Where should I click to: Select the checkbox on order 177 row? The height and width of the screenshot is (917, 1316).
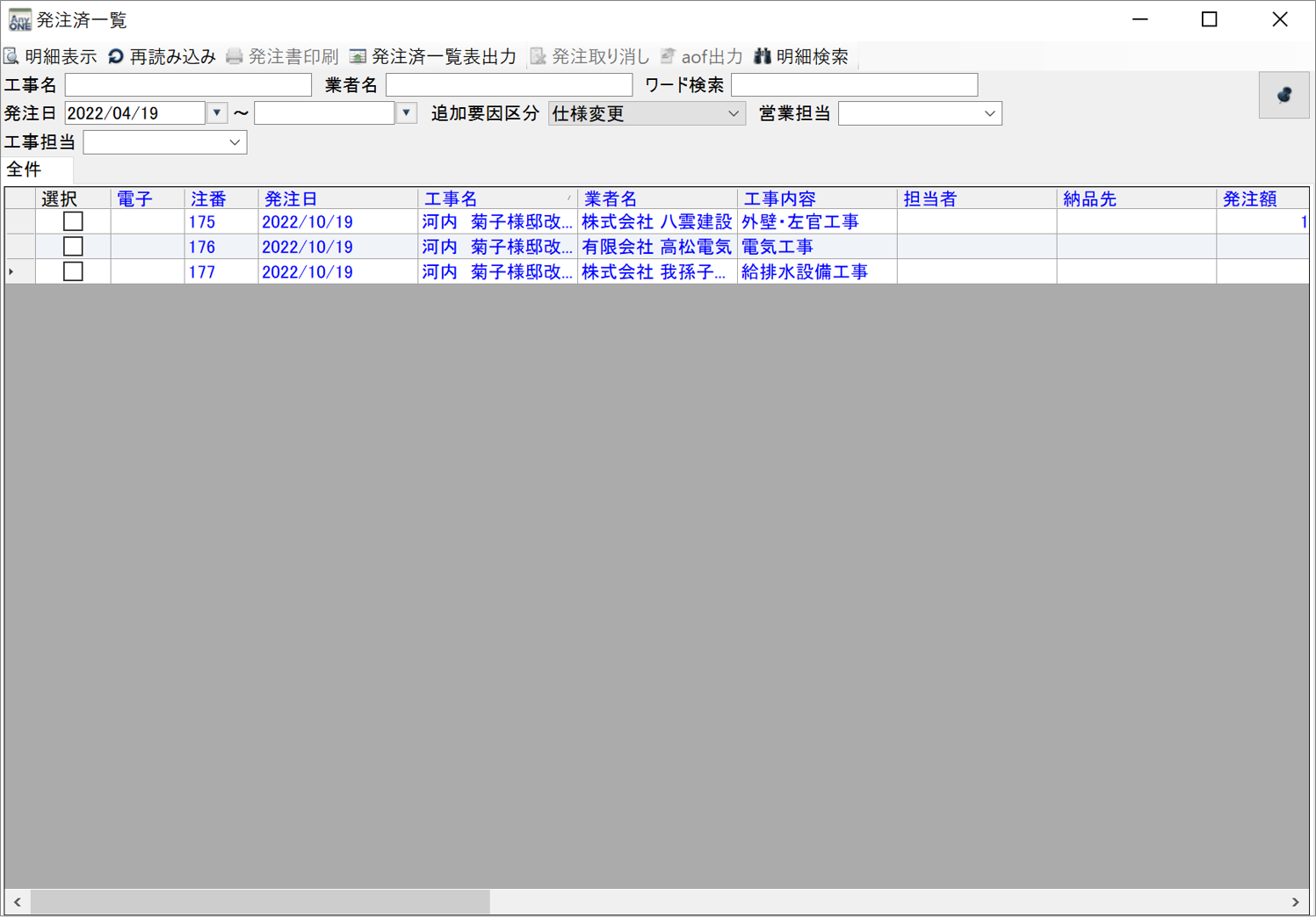pyautogui.click(x=73, y=271)
